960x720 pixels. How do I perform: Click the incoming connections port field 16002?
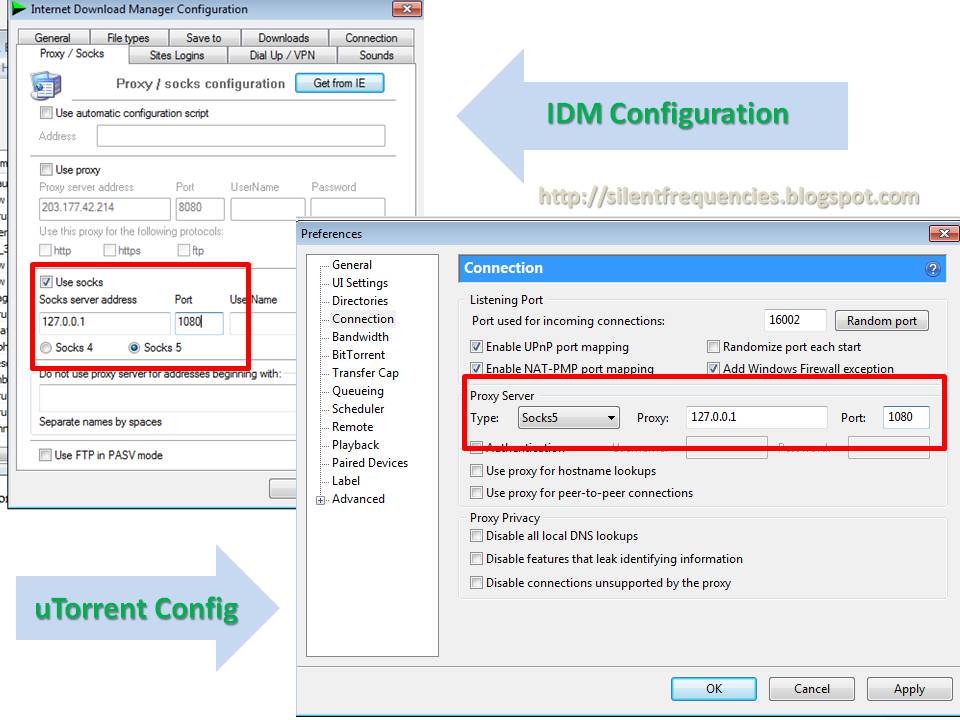pos(795,320)
